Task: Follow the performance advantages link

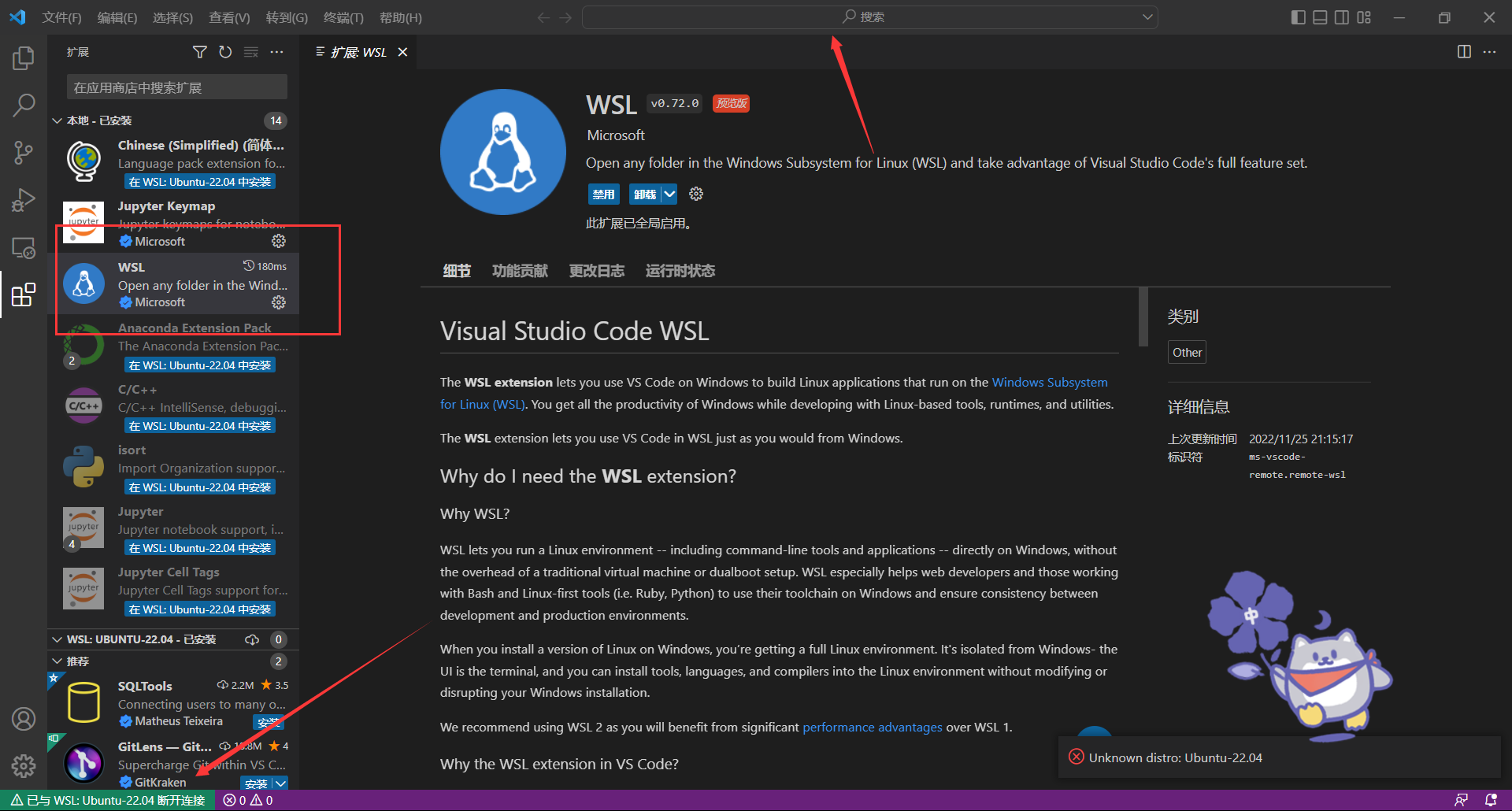Action: [x=873, y=727]
